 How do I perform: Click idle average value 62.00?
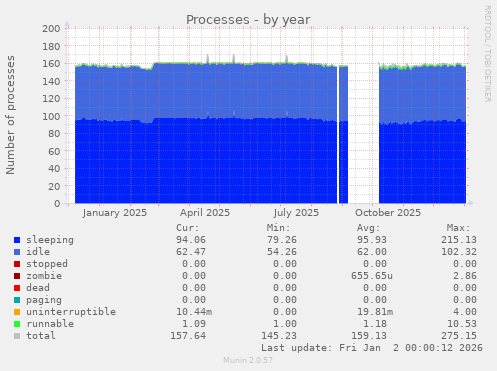point(372,252)
